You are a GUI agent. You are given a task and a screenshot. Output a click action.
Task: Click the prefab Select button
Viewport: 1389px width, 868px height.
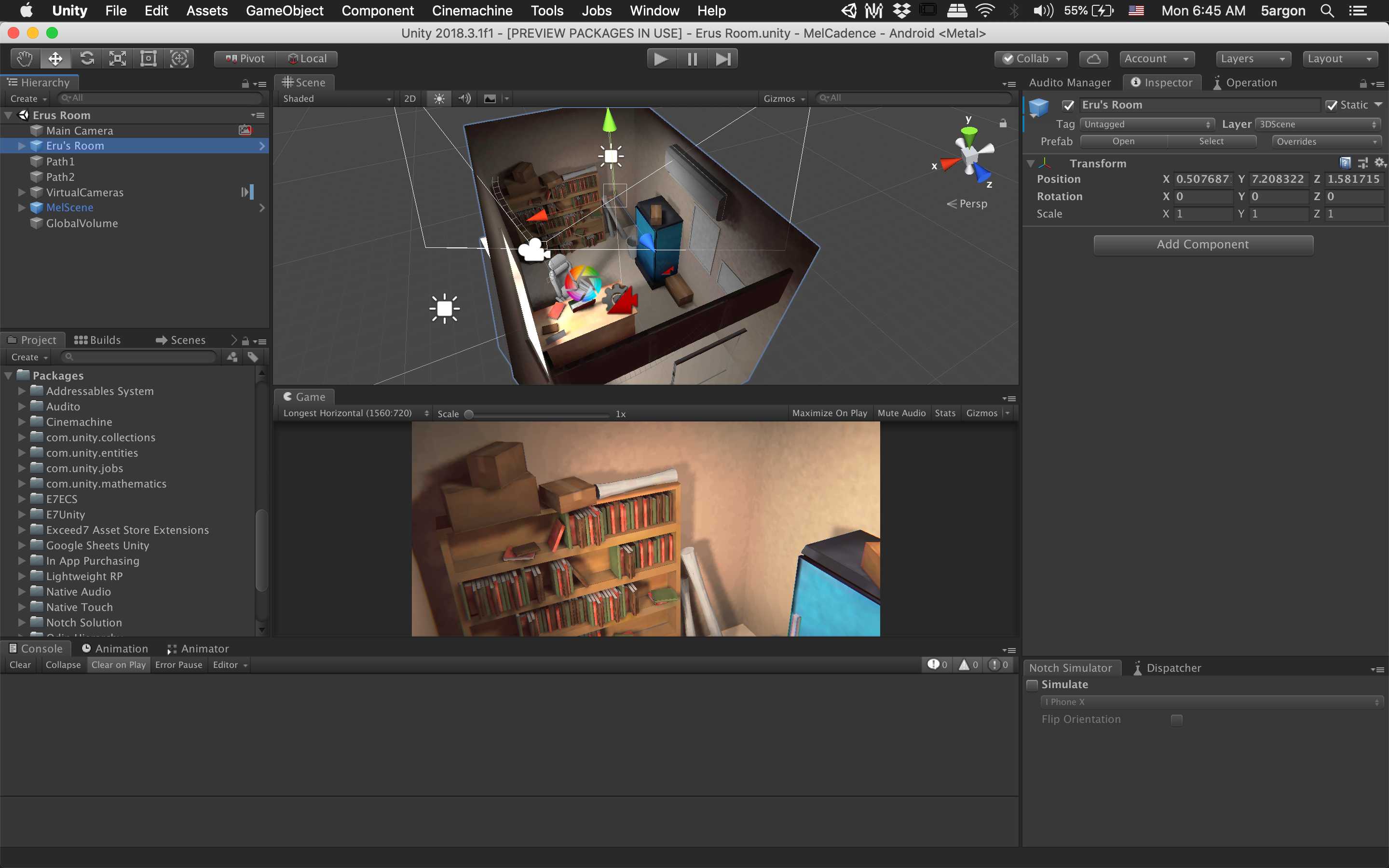tap(1211, 142)
